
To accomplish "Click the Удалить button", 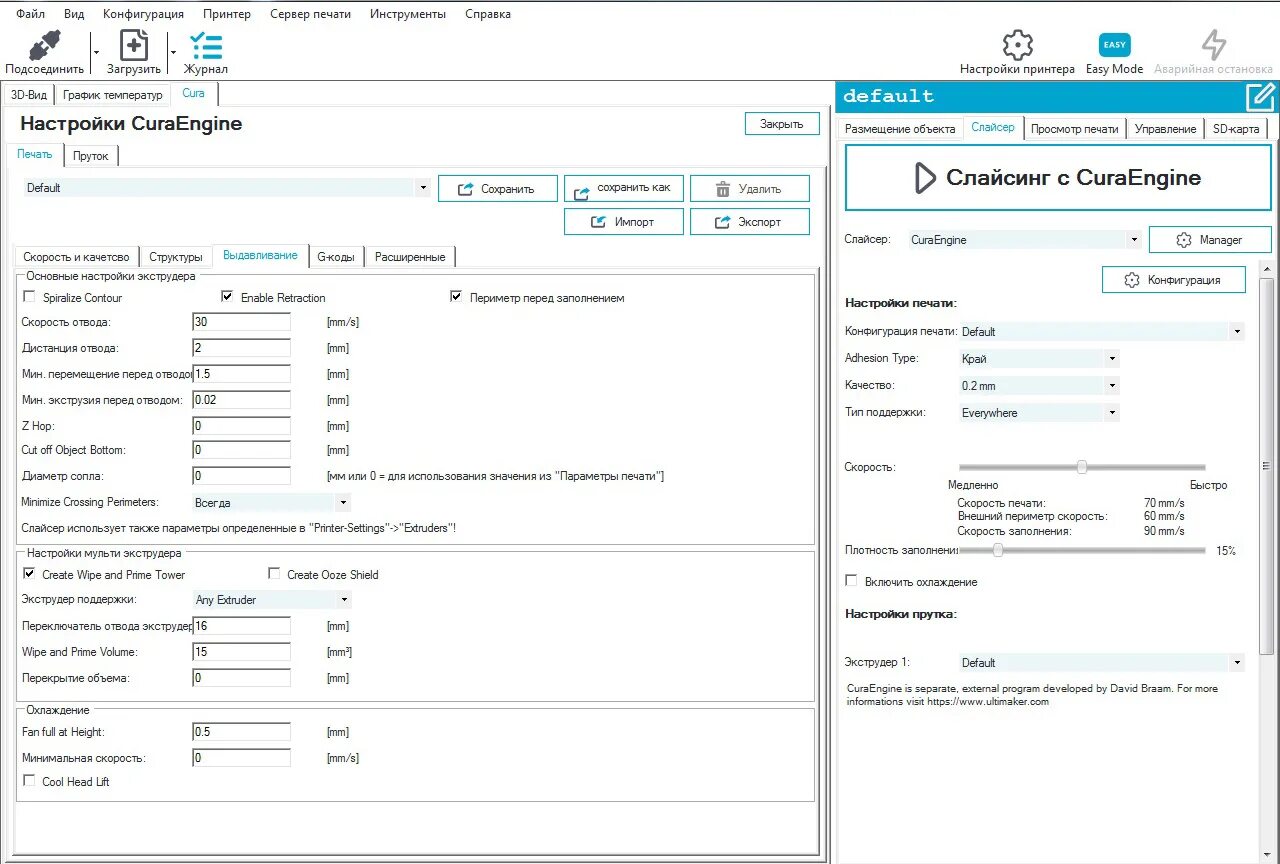I will coord(750,188).
